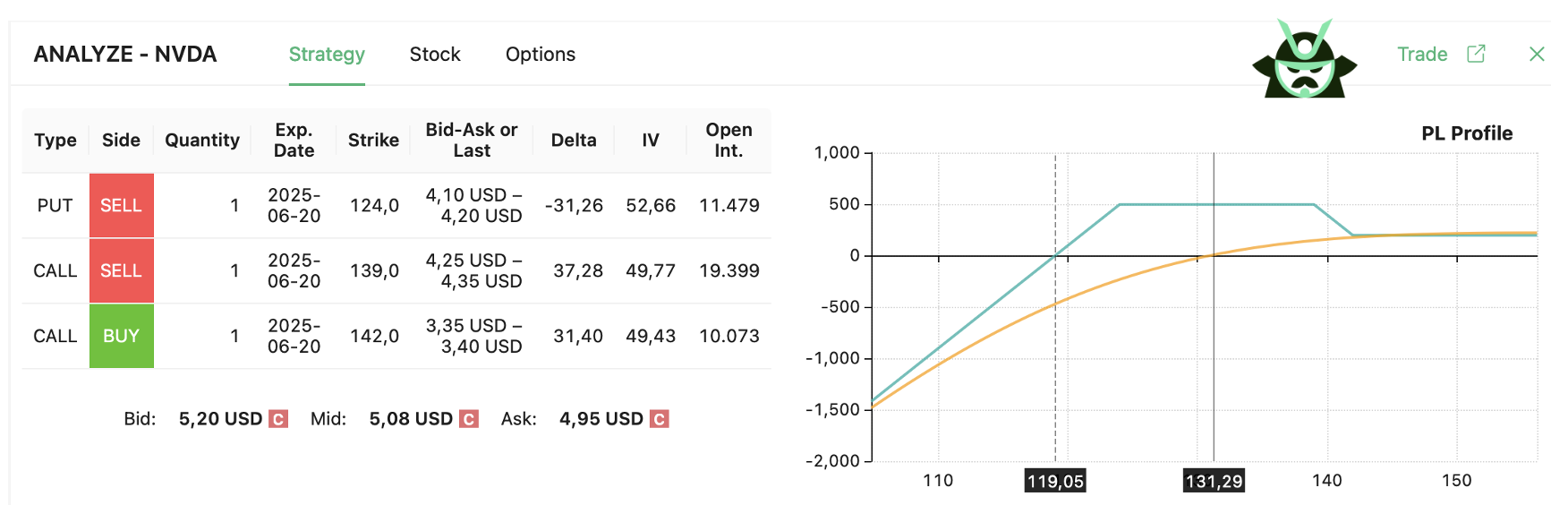This screenshot has width=1568, height=505.
Task: Select the 4,10 USD – 4,20 USD bid-ask cell
Action: click(473, 206)
